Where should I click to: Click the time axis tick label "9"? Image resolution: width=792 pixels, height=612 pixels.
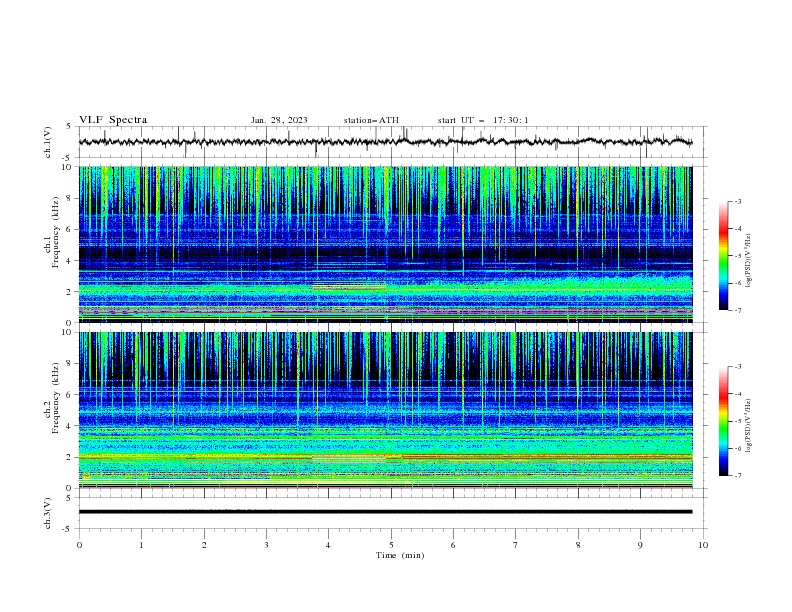640,545
